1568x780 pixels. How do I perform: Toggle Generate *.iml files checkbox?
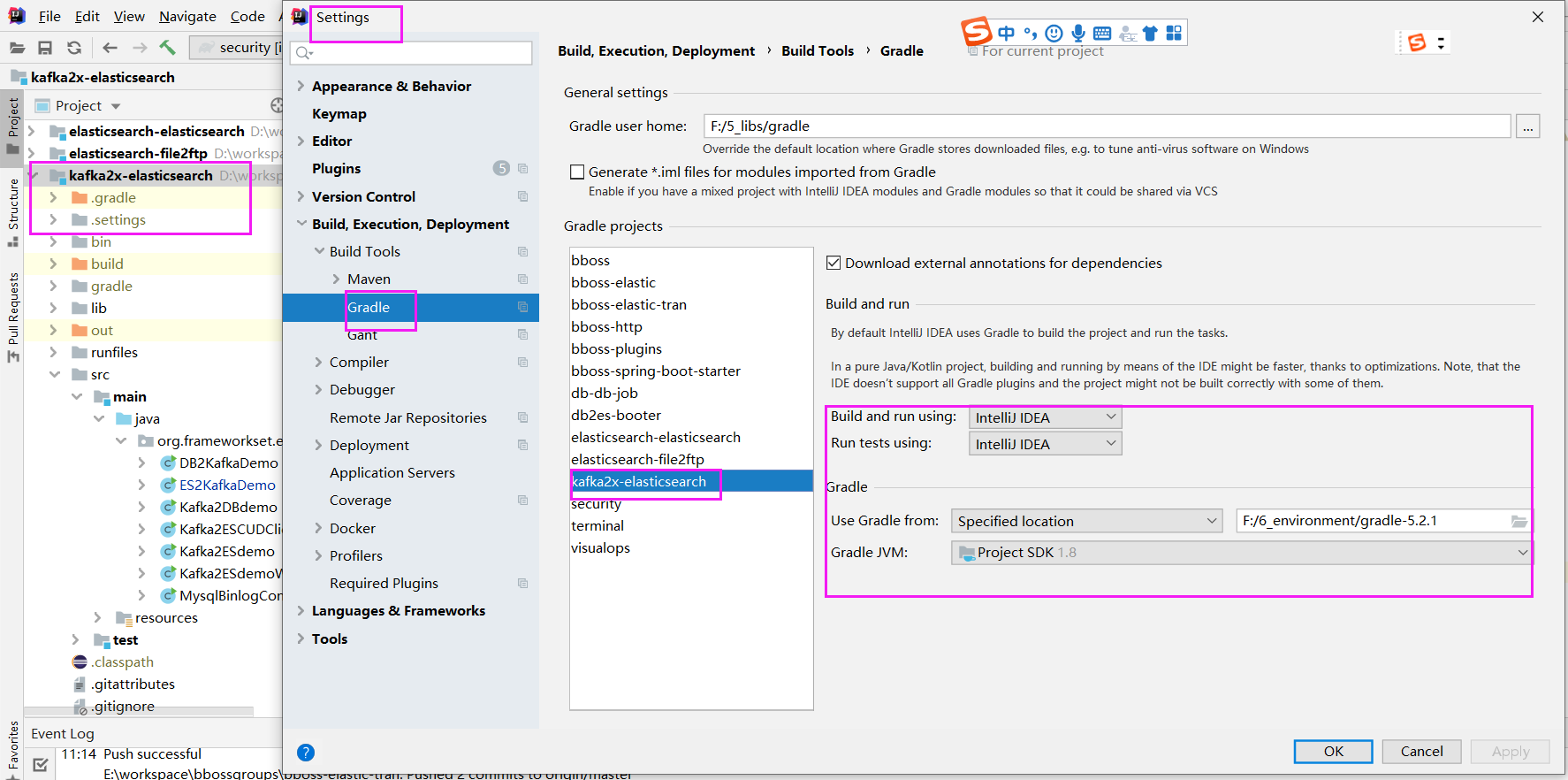[577, 172]
